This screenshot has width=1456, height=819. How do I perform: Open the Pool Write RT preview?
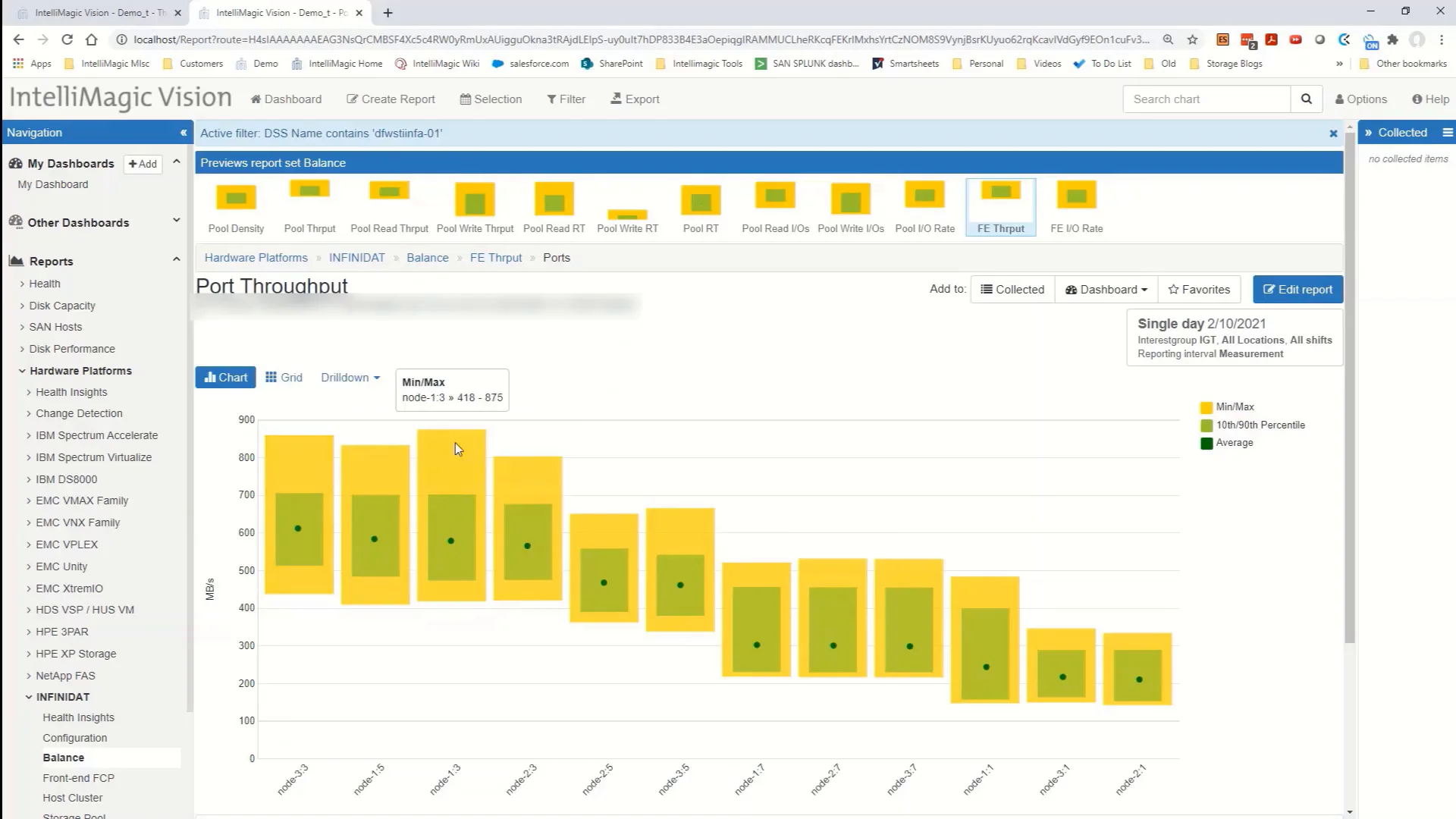[627, 207]
